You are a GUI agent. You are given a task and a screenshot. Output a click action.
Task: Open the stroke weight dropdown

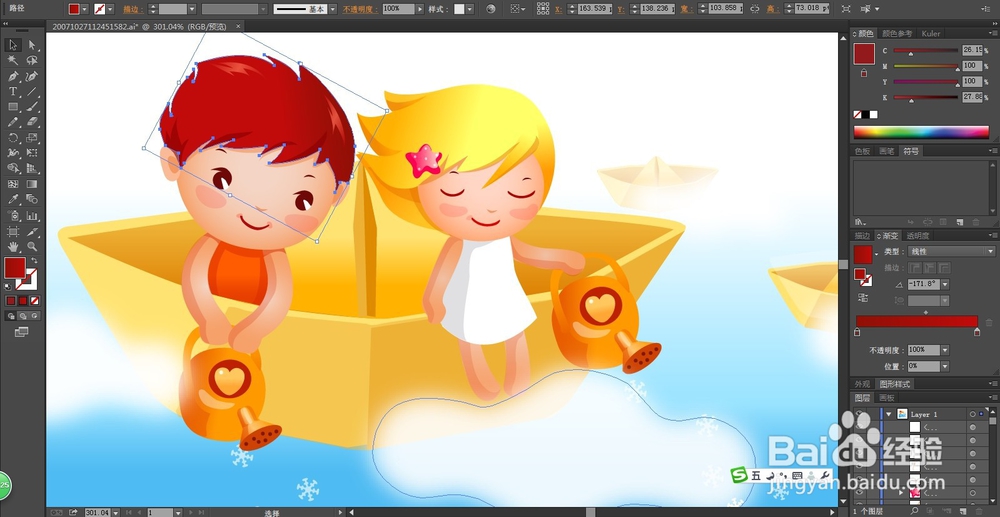(x=192, y=9)
